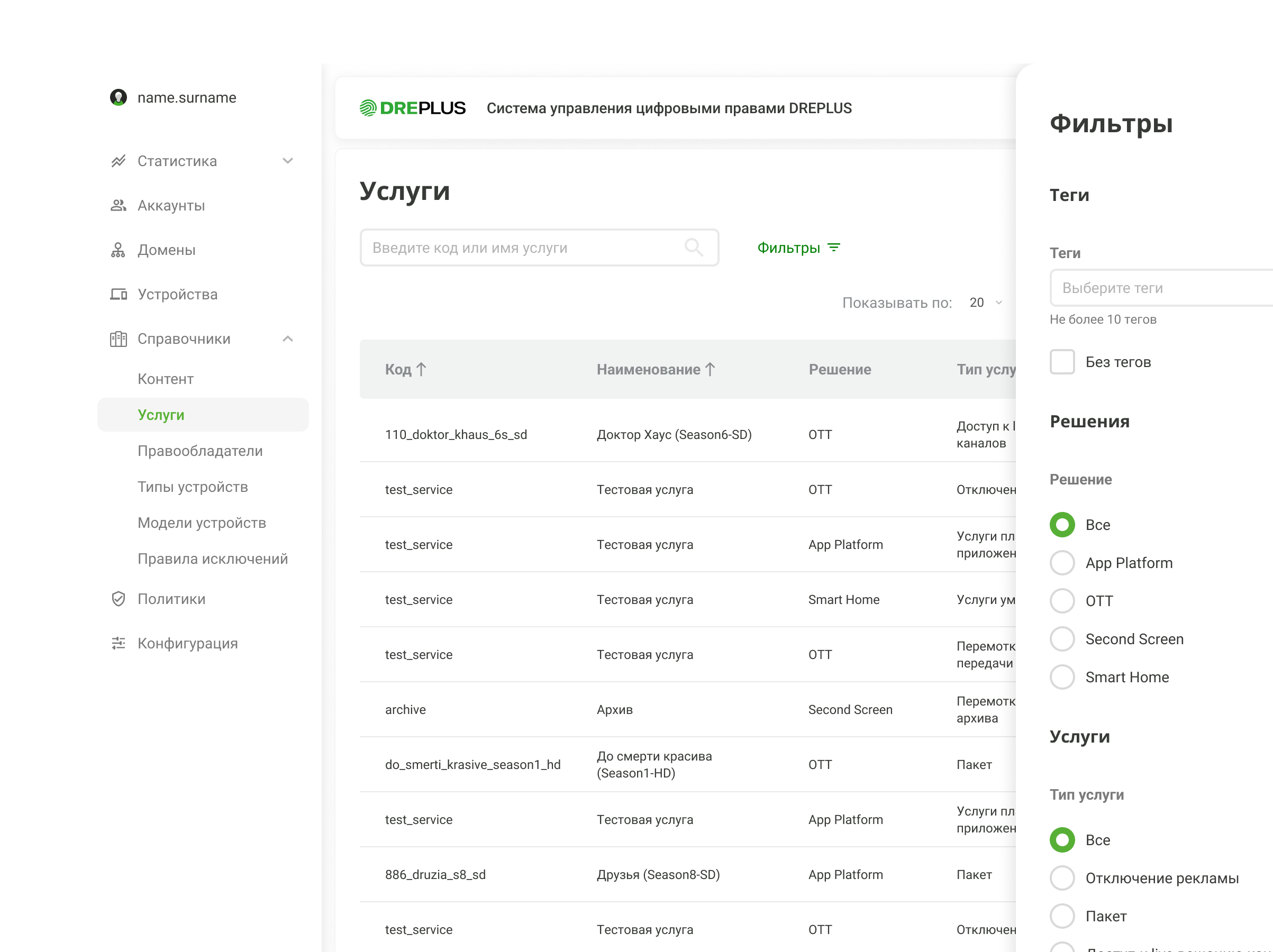Viewport: 1273px width, 952px height.
Task: Enable the Без тегов checkbox
Action: tap(1062, 362)
